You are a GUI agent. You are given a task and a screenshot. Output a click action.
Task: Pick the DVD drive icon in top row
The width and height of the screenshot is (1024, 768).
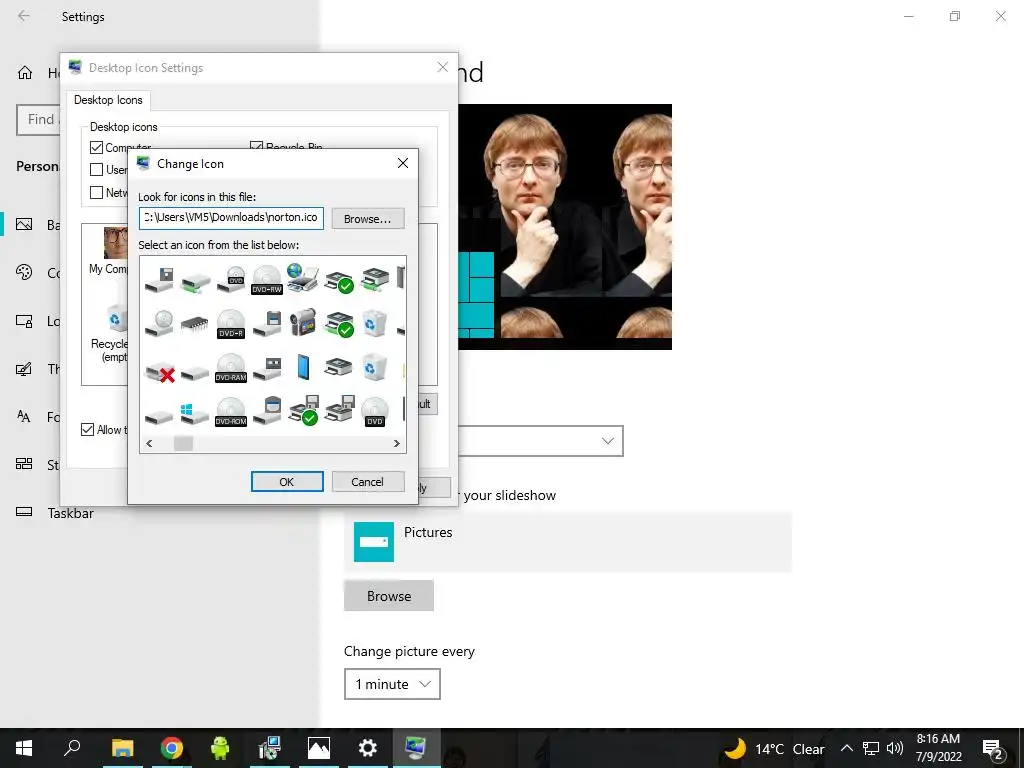click(231, 280)
